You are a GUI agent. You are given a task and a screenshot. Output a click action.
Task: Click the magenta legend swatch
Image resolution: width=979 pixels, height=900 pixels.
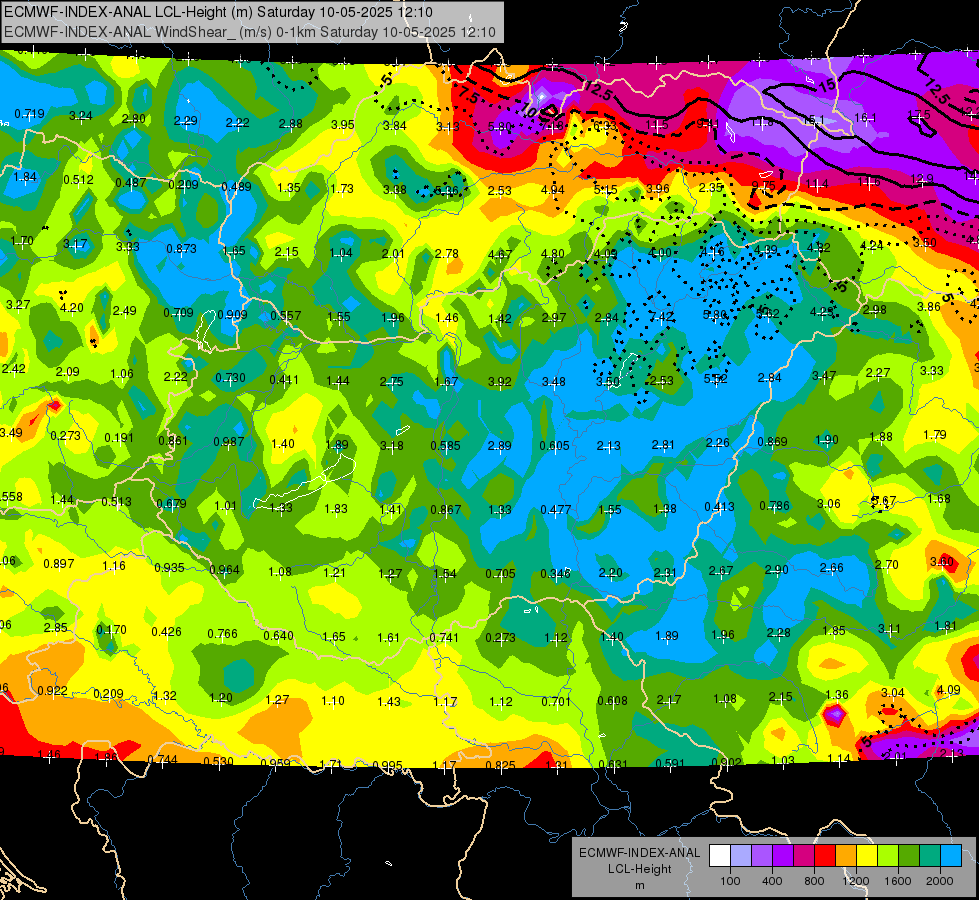pos(804,856)
